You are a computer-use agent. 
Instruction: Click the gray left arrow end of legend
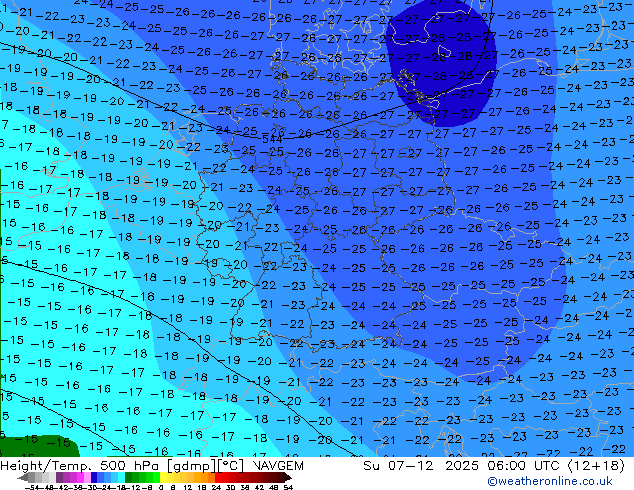(x=23, y=477)
